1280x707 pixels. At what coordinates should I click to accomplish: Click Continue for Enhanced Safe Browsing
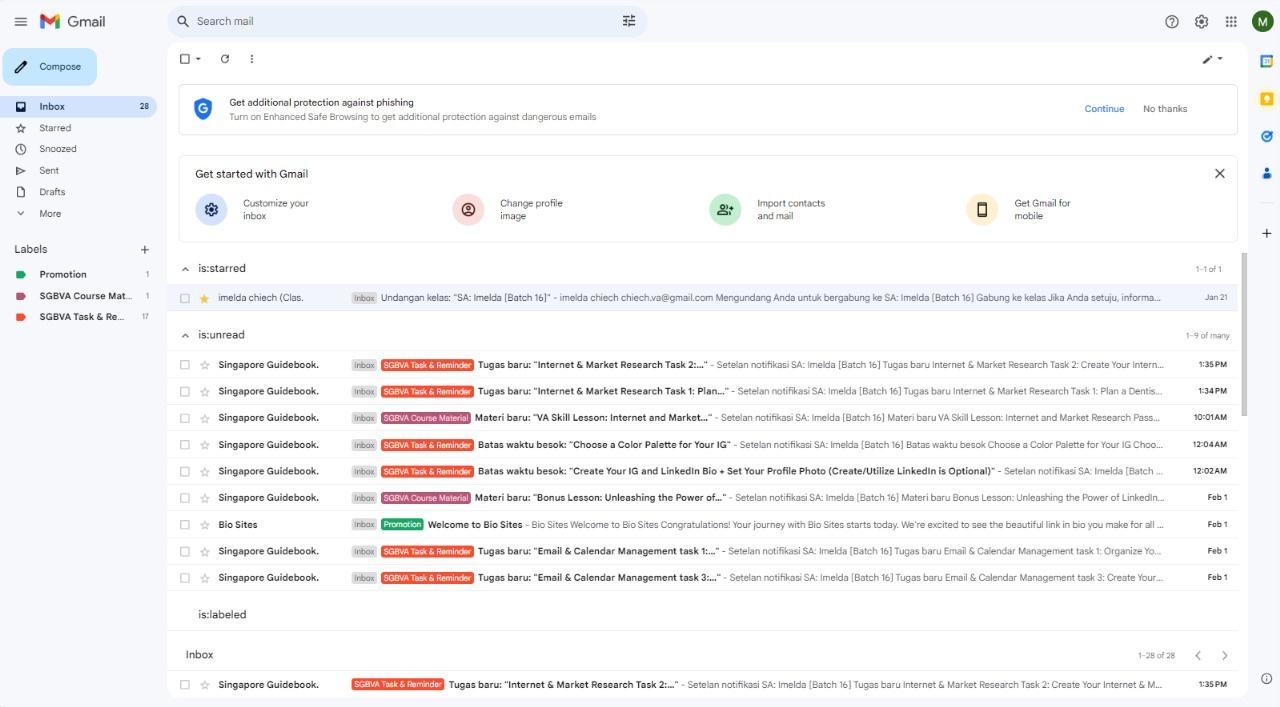tap(1104, 109)
